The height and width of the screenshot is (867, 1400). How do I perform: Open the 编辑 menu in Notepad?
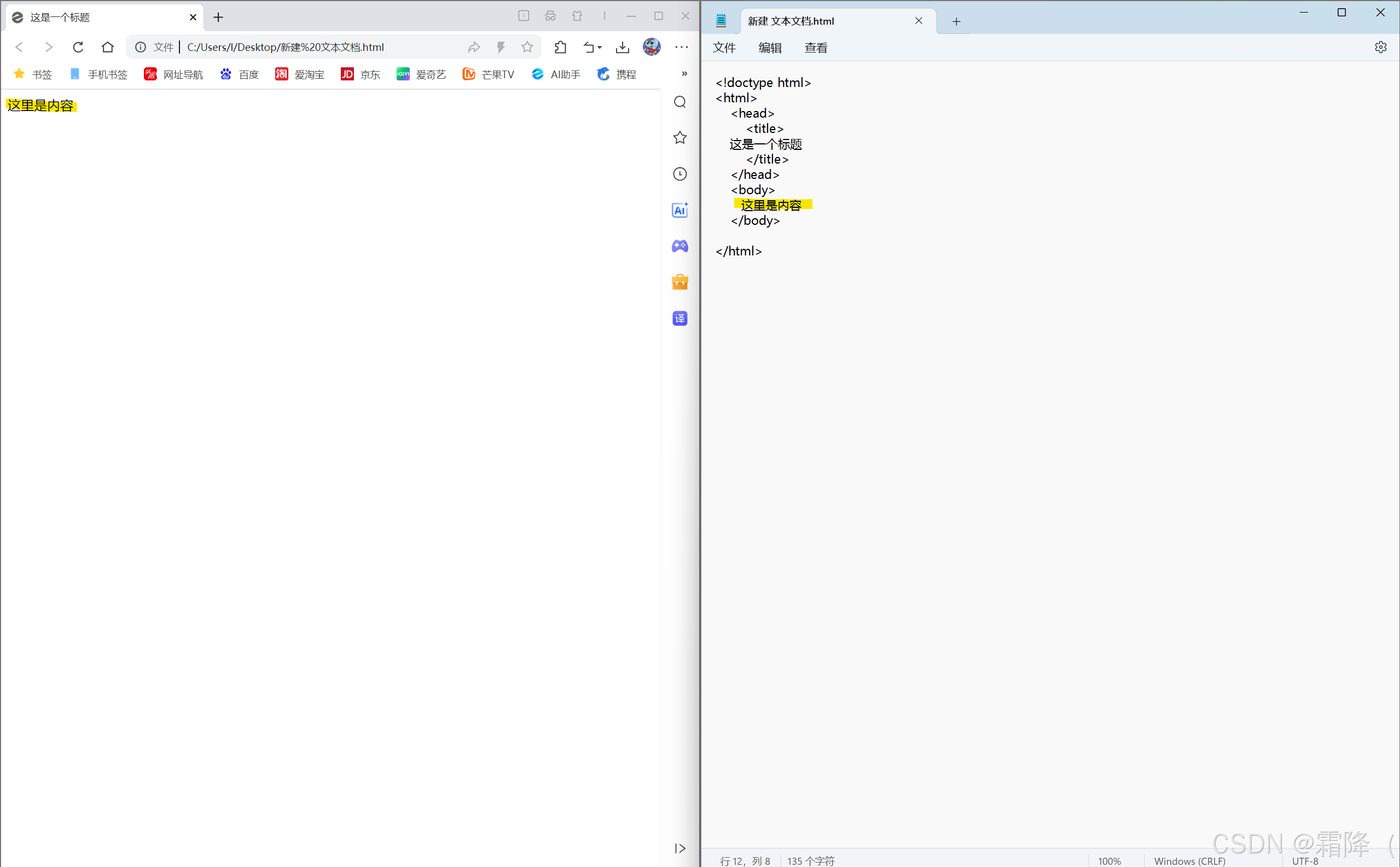click(770, 48)
